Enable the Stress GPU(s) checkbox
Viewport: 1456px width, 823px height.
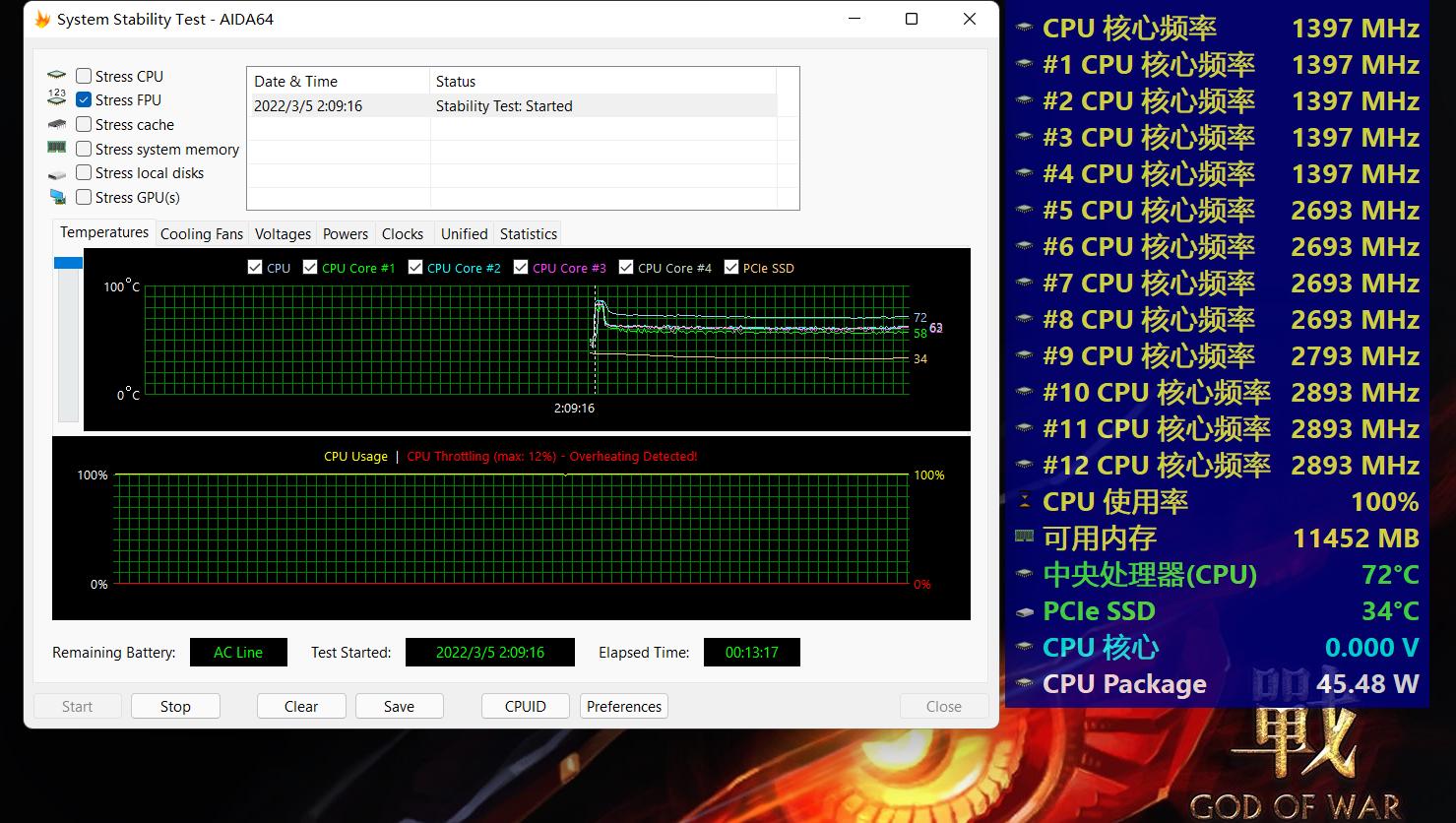[84, 197]
